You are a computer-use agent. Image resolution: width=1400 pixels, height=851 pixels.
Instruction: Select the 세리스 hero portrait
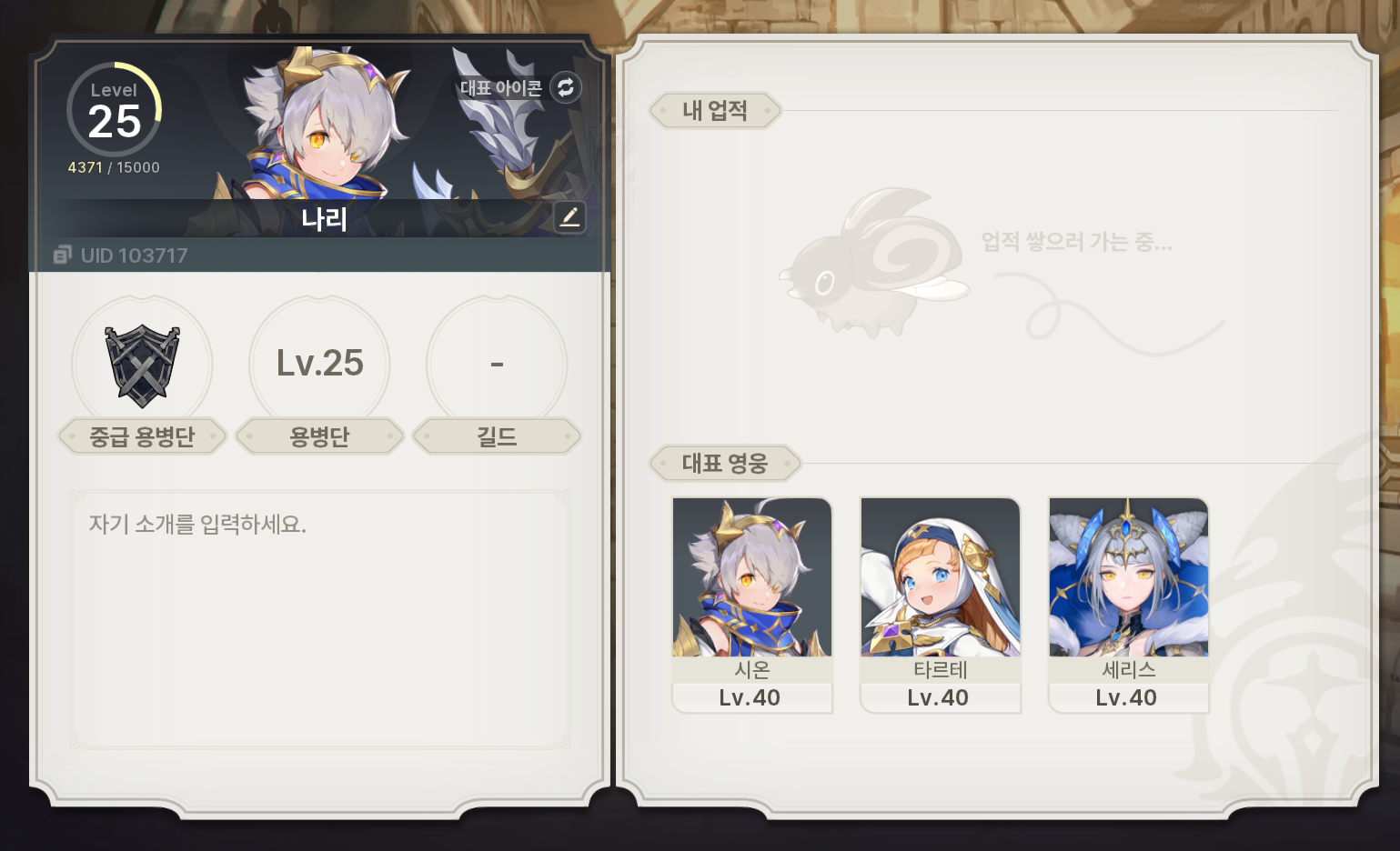[1129, 576]
